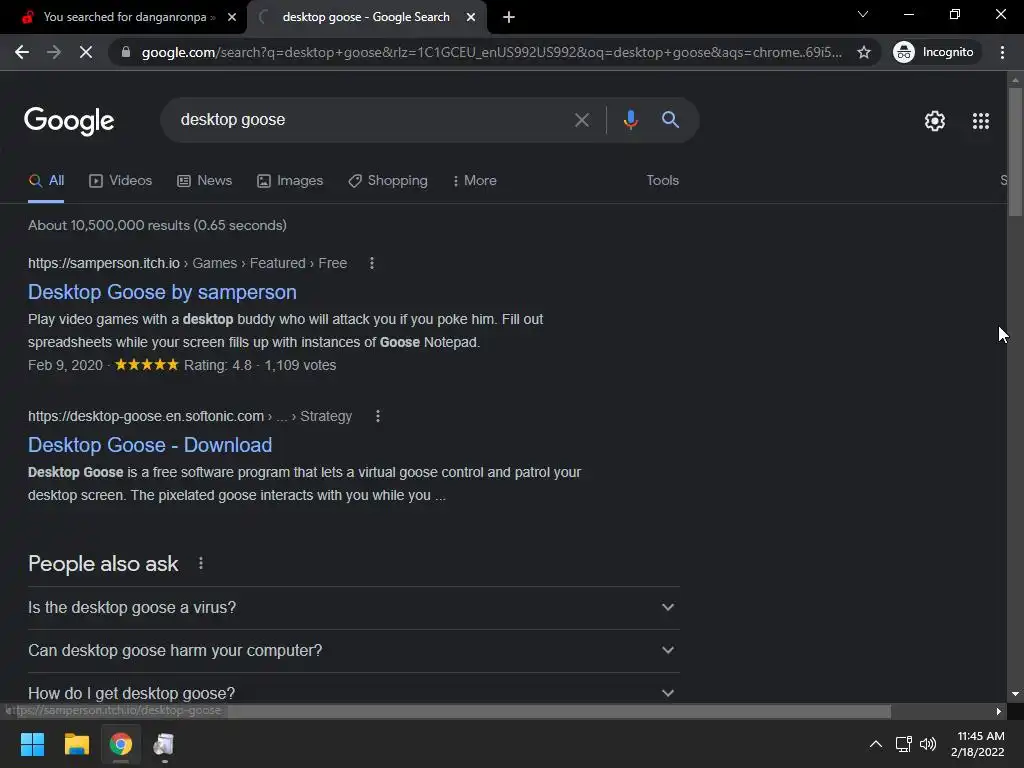Click the 'People also ask' heading
The image size is (1024, 768).
click(x=103, y=564)
